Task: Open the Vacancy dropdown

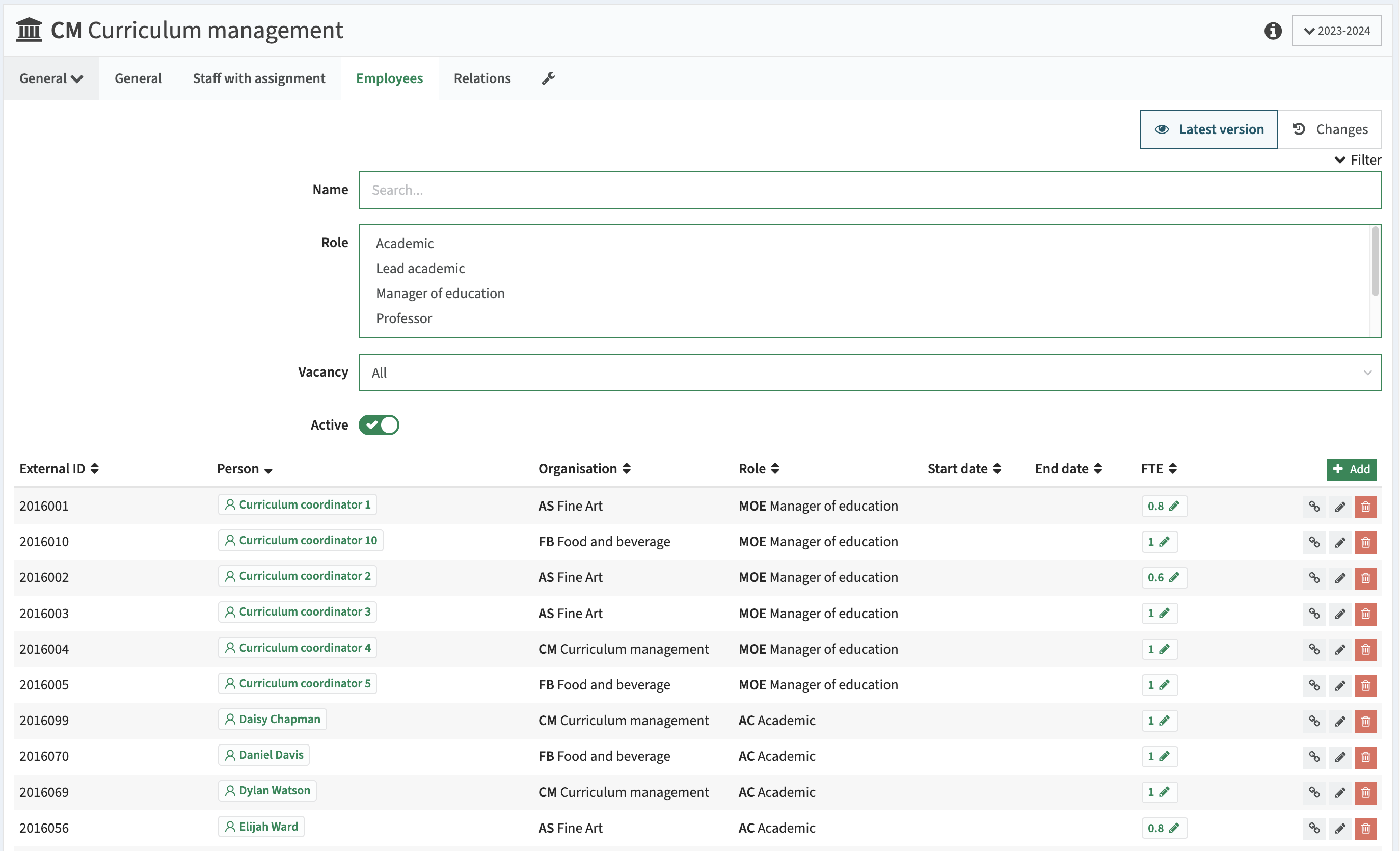Action: tap(869, 373)
